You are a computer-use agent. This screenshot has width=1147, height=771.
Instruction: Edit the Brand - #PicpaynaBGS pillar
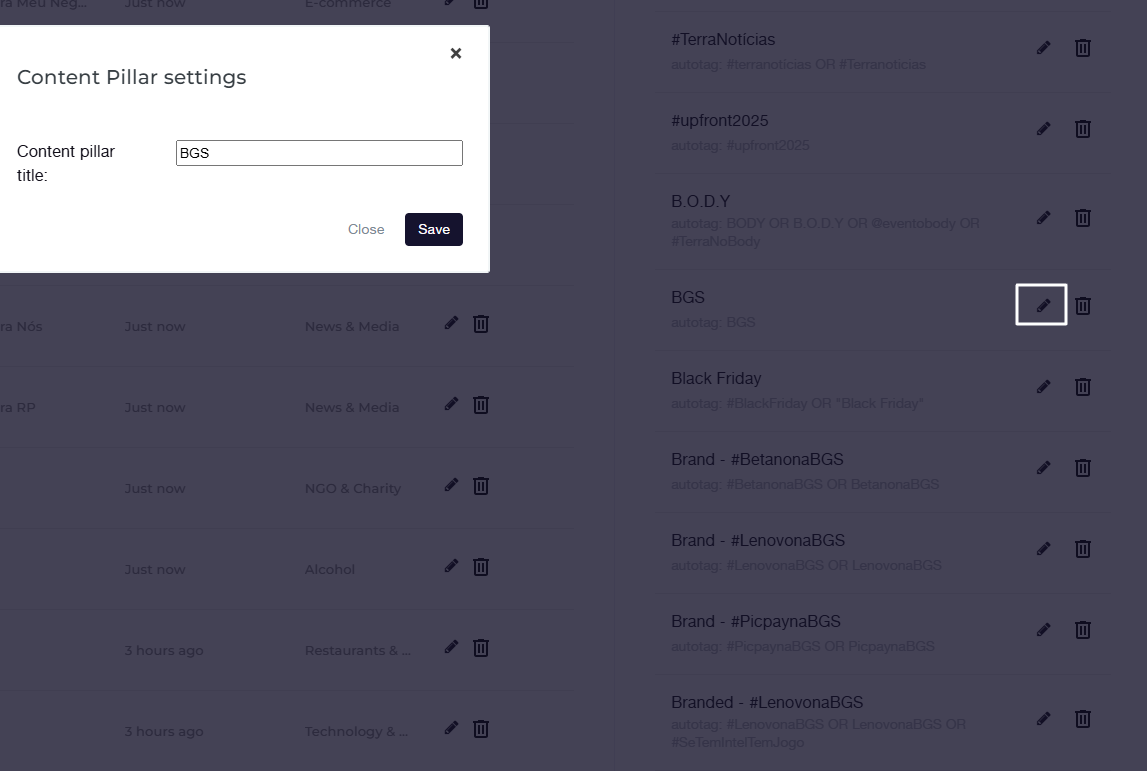pyautogui.click(x=1043, y=630)
